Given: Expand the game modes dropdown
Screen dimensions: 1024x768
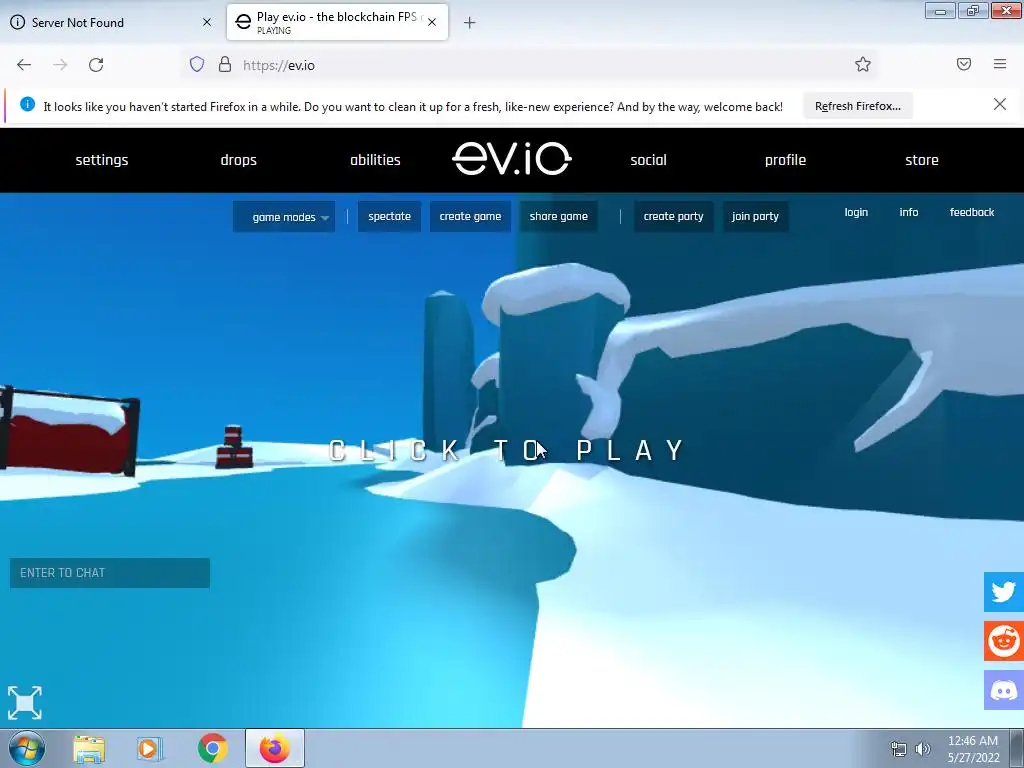Looking at the screenshot, I should [284, 217].
